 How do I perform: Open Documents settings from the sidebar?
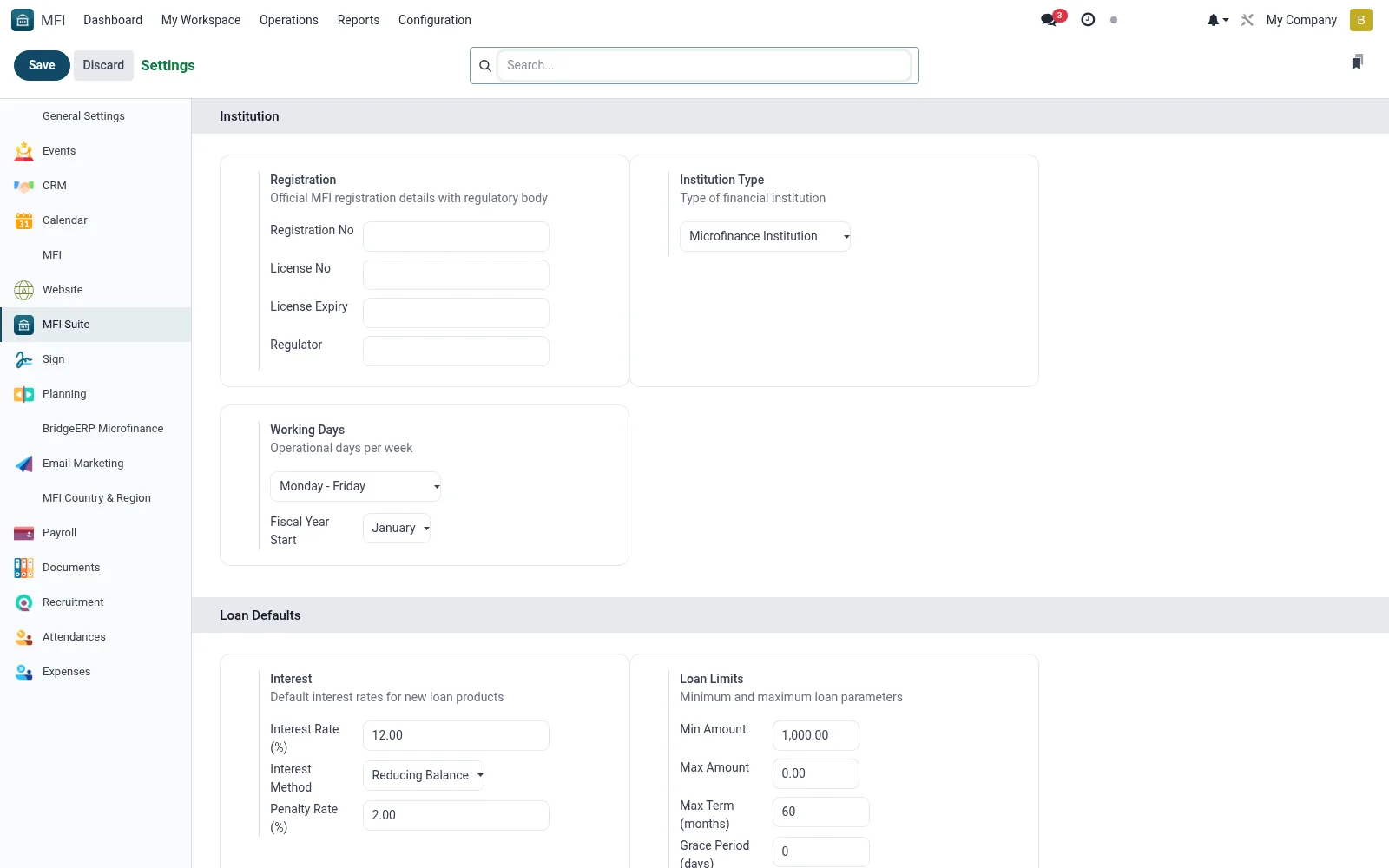tap(95, 568)
